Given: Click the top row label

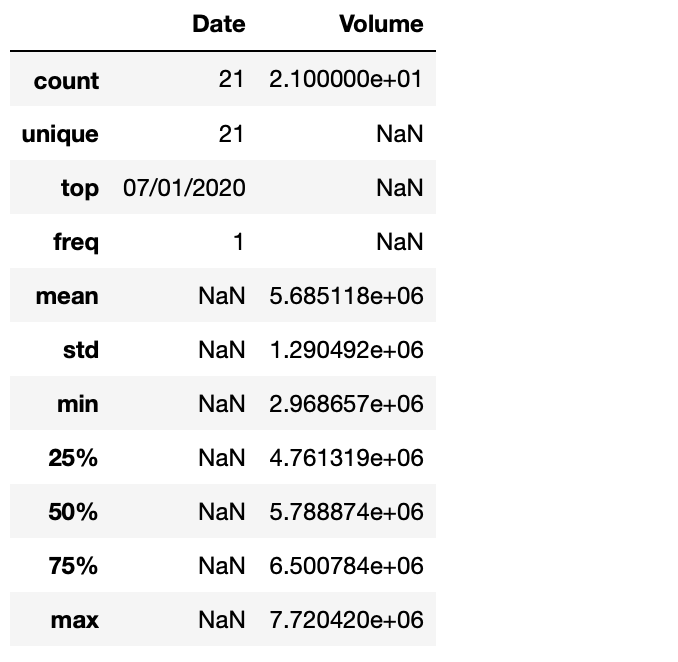Looking at the screenshot, I should click(79, 189).
